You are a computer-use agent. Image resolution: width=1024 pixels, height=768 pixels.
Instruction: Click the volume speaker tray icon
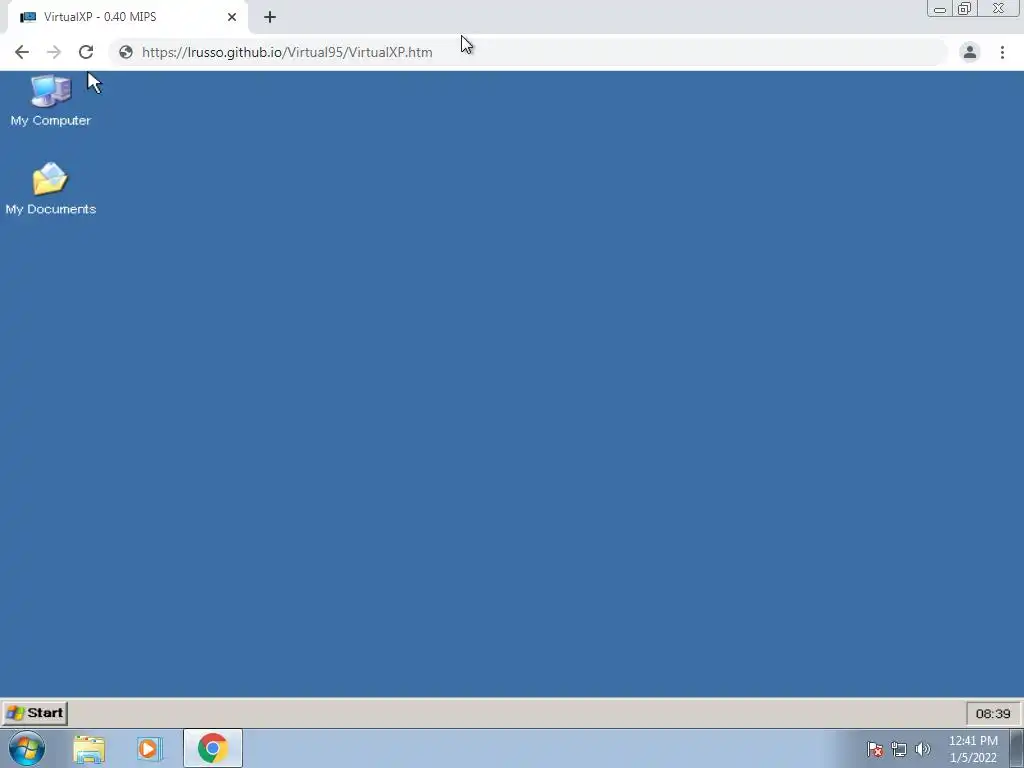coord(923,749)
